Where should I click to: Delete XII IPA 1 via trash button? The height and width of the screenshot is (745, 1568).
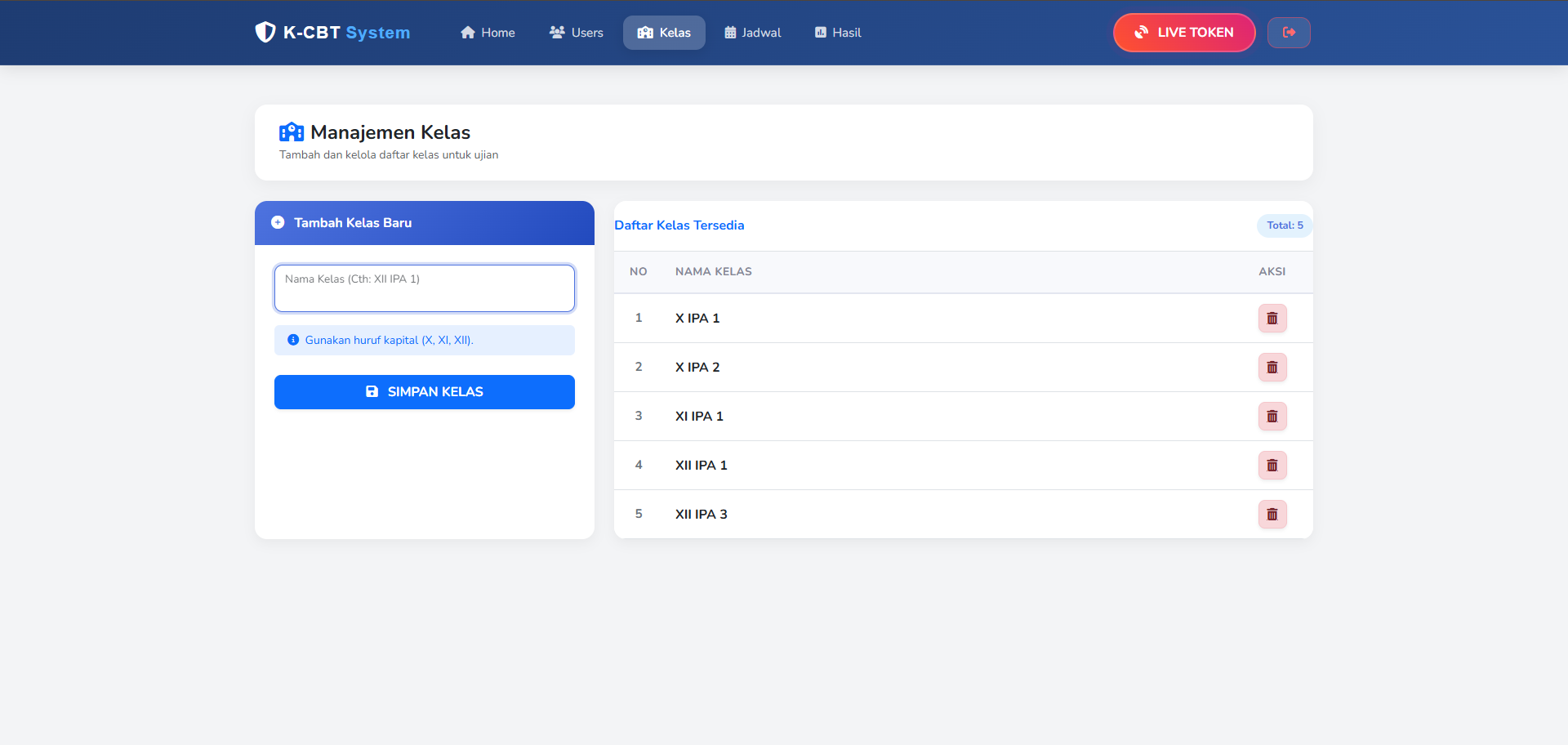(x=1272, y=466)
